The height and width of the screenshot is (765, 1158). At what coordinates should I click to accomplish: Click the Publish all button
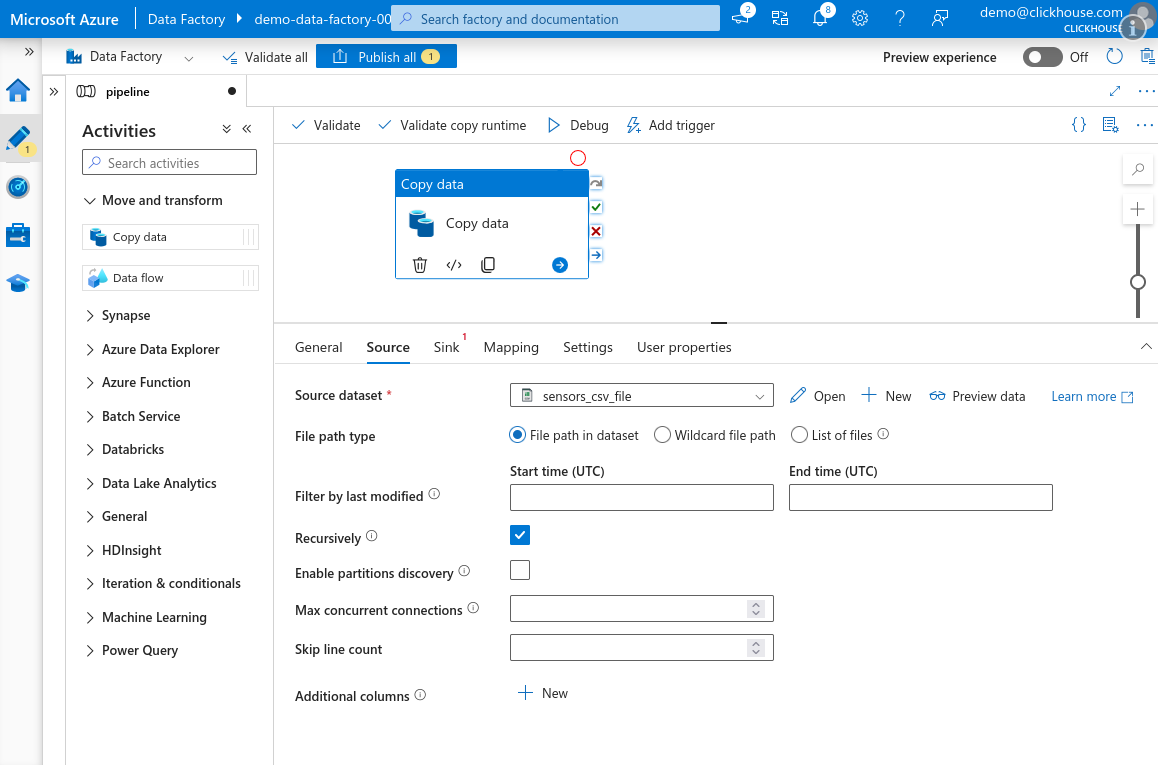(386, 57)
